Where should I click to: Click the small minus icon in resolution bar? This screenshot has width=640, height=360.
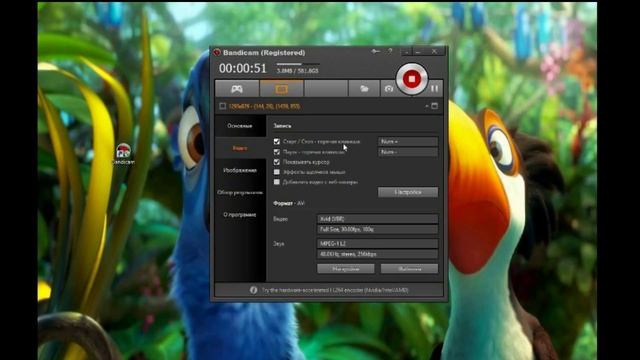[x=427, y=106]
